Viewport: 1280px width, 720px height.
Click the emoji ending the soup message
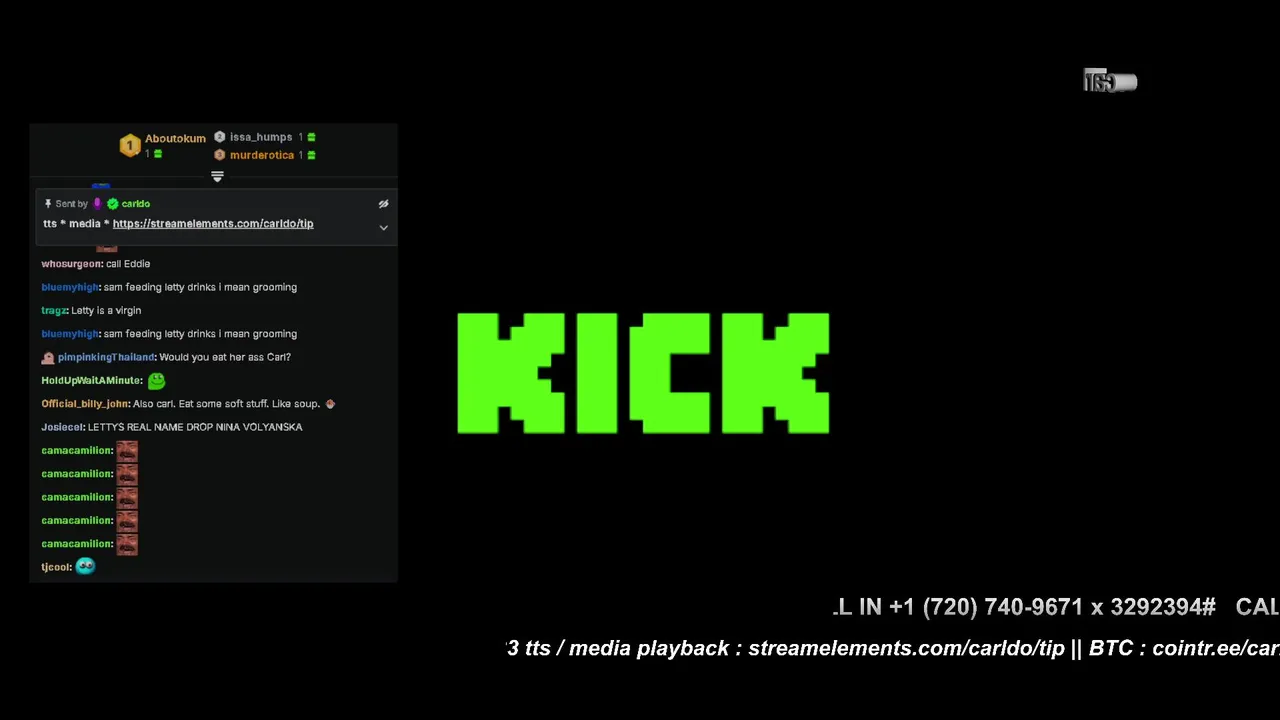[330, 404]
